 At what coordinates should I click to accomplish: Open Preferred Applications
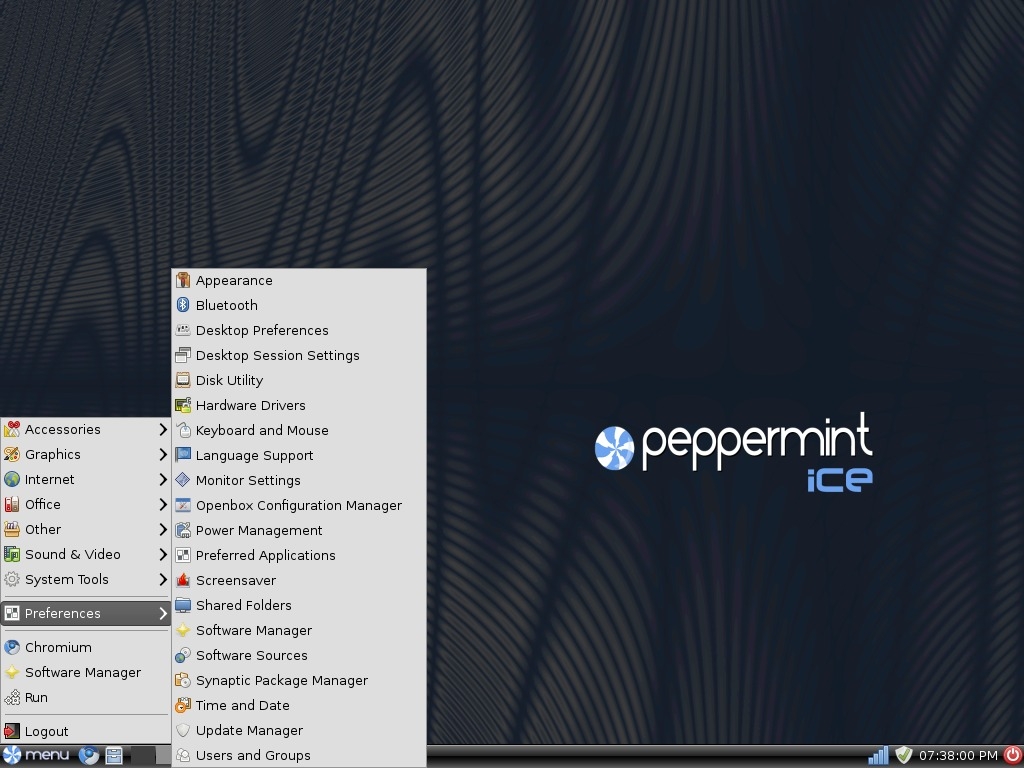click(299, 555)
